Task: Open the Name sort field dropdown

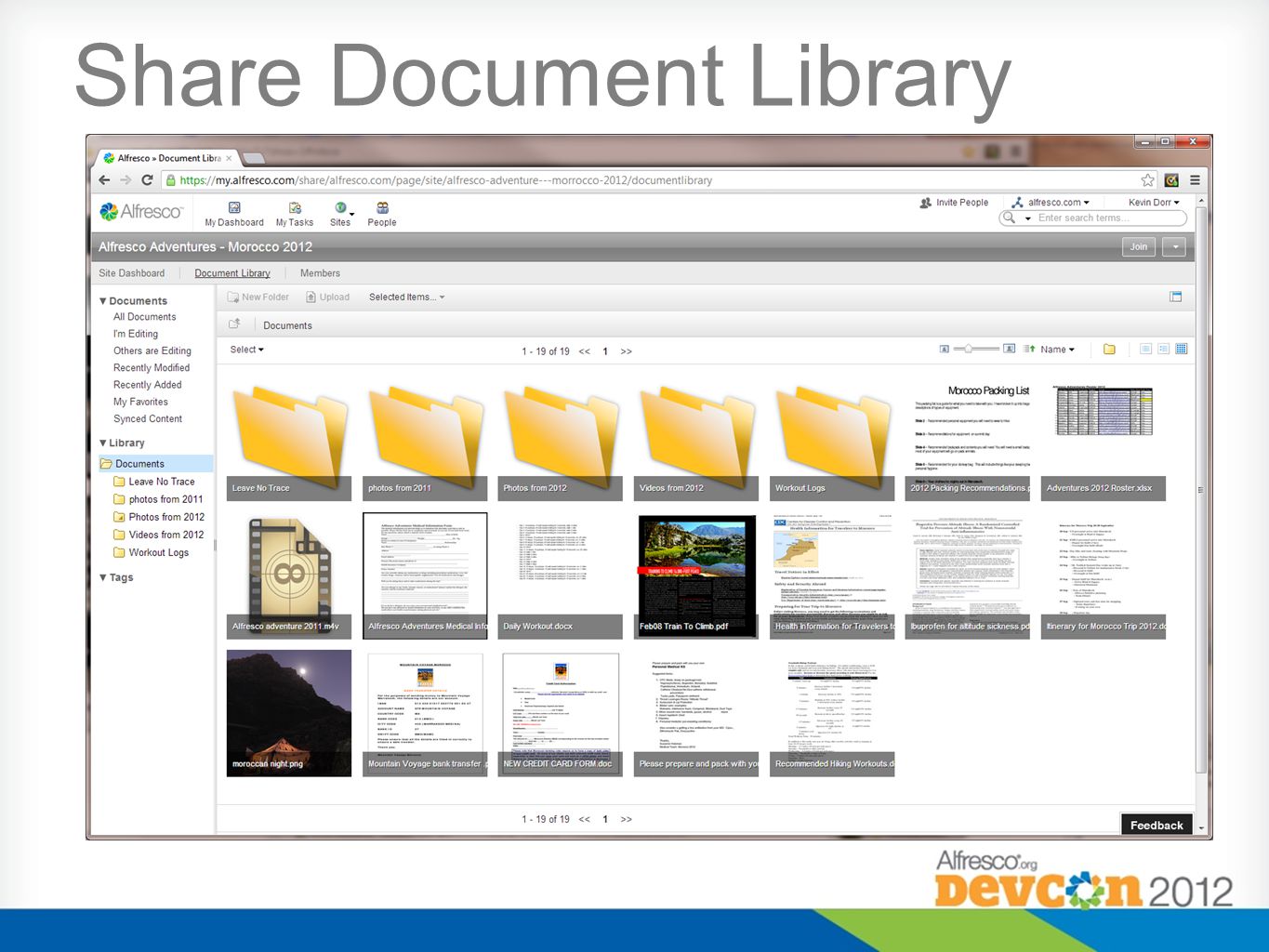Action: [x=1058, y=350]
